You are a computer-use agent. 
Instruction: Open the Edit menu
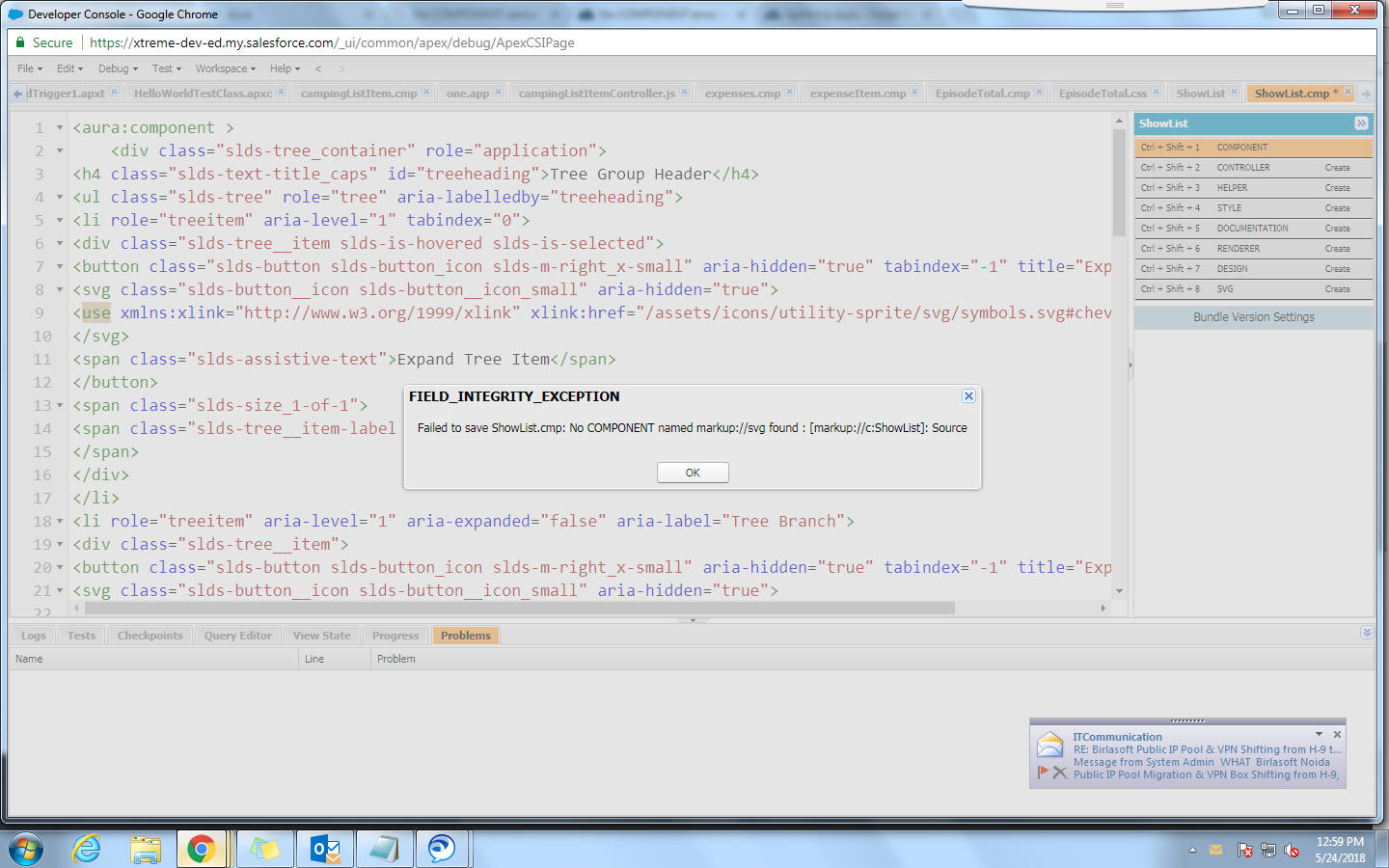tap(69, 68)
